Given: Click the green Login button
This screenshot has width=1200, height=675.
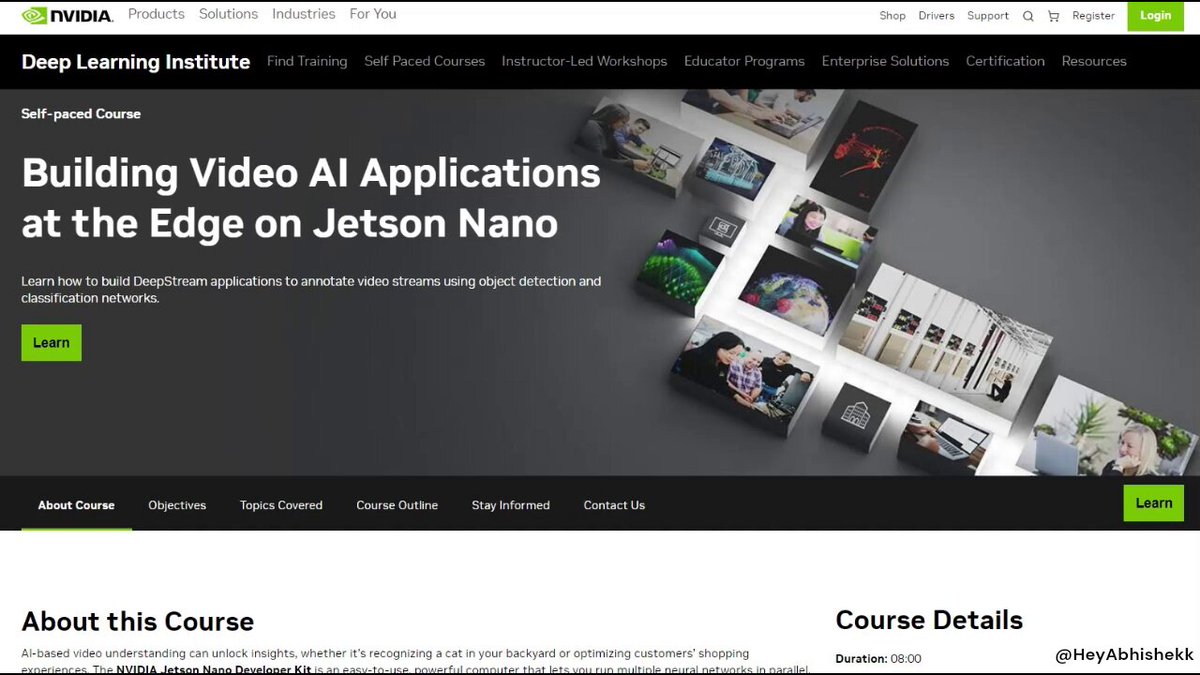Looking at the screenshot, I should point(1155,16).
